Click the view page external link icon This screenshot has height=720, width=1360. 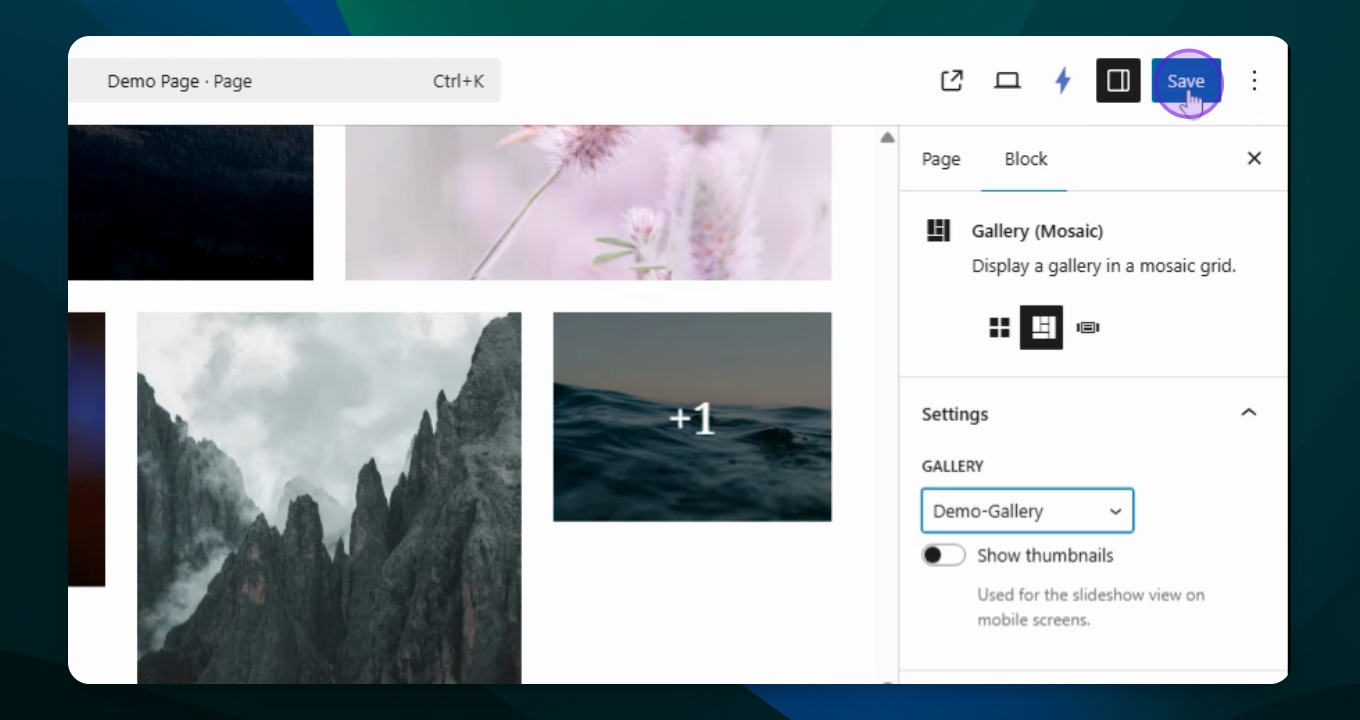coord(951,81)
